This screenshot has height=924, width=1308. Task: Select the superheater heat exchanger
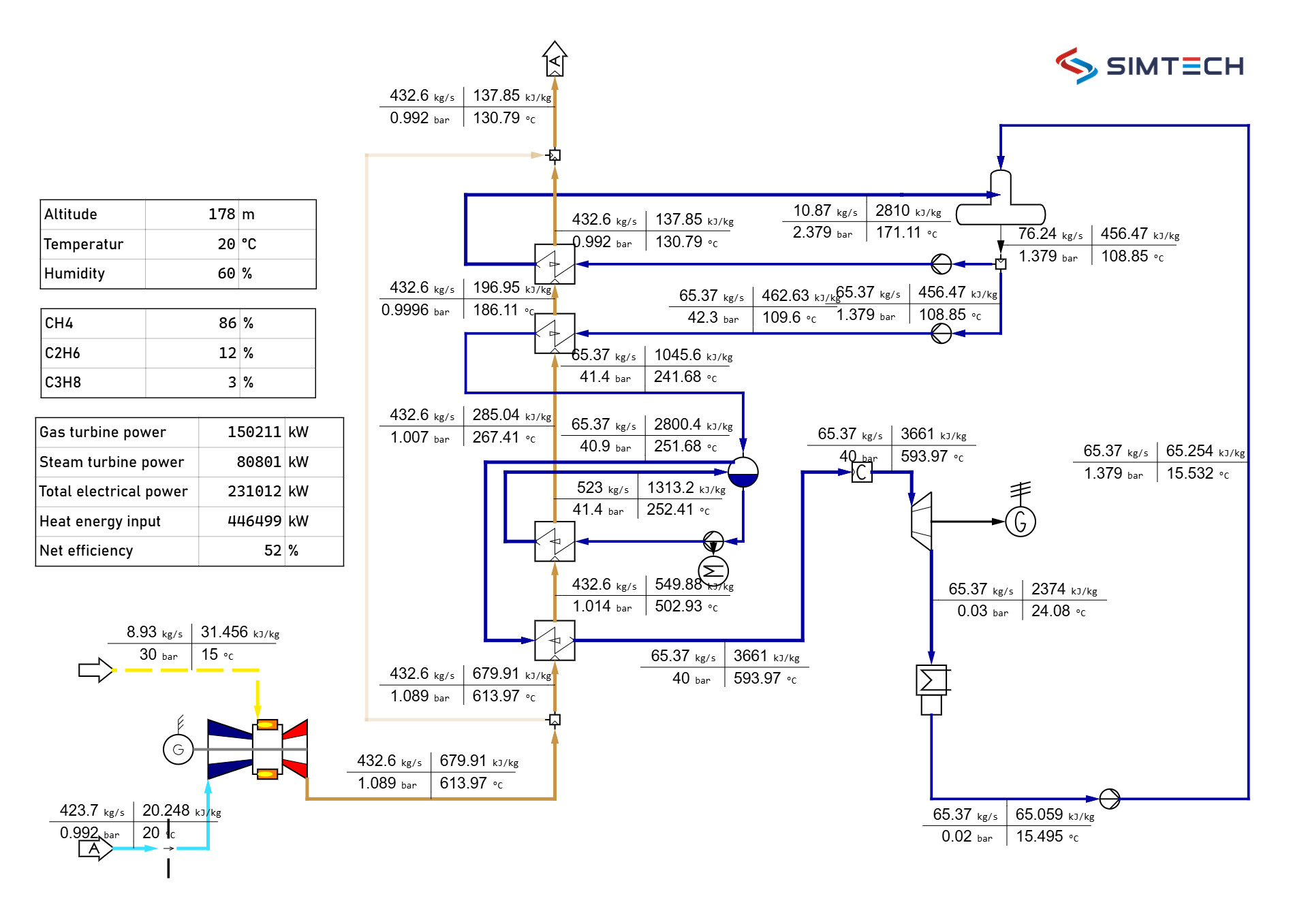click(x=555, y=640)
